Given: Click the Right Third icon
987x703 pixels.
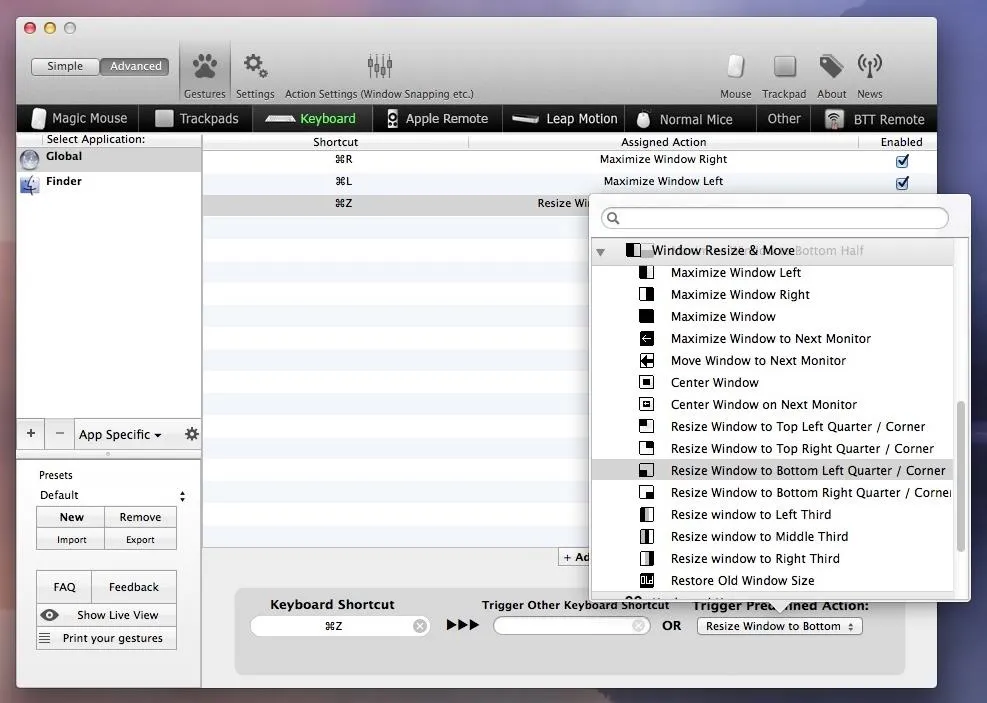Looking at the screenshot, I should [x=646, y=559].
